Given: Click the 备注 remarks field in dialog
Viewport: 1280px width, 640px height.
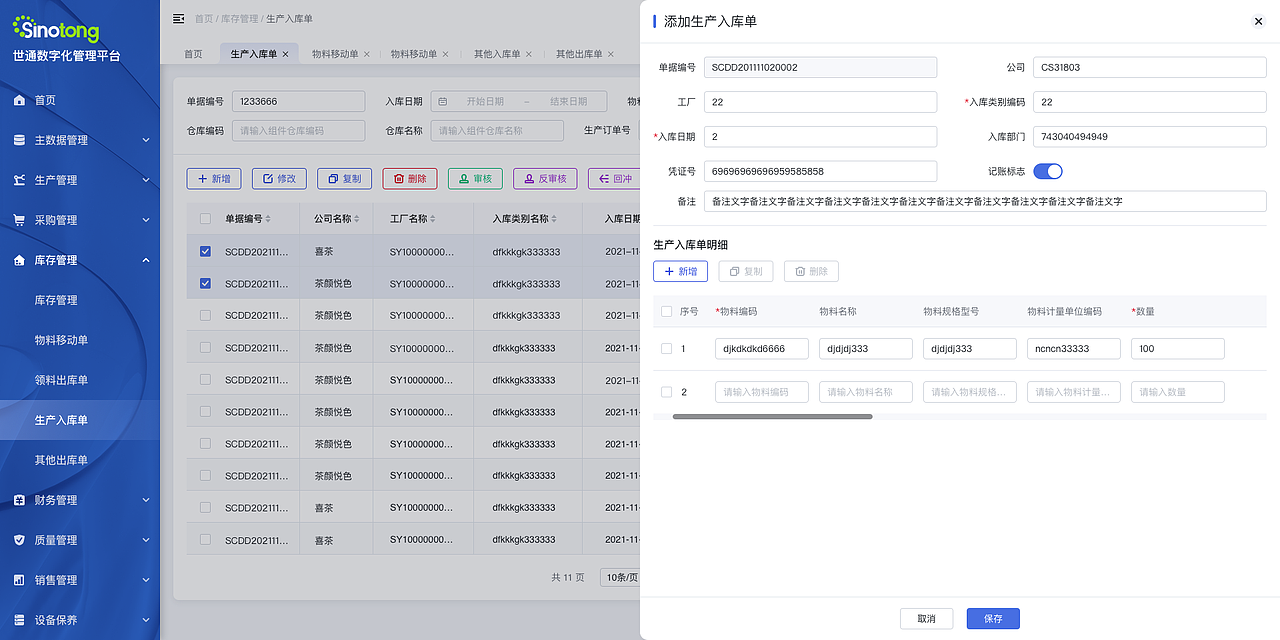Looking at the screenshot, I should (x=985, y=201).
